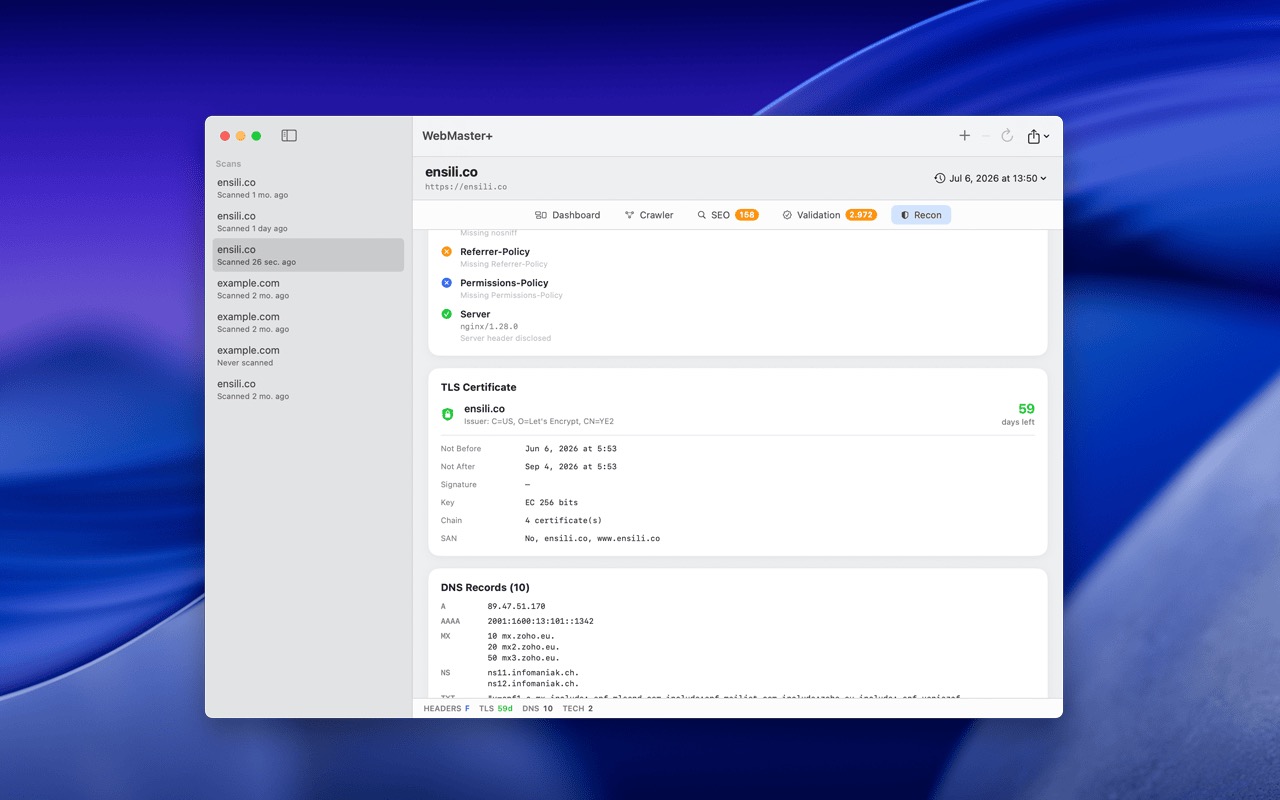Click the NS record ns11.infomaniak.ch.
This screenshot has width=1280, height=800.
coord(533,673)
